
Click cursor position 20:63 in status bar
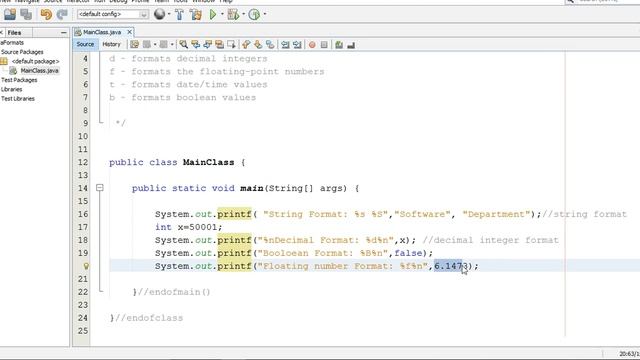pyautogui.click(x=629, y=354)
